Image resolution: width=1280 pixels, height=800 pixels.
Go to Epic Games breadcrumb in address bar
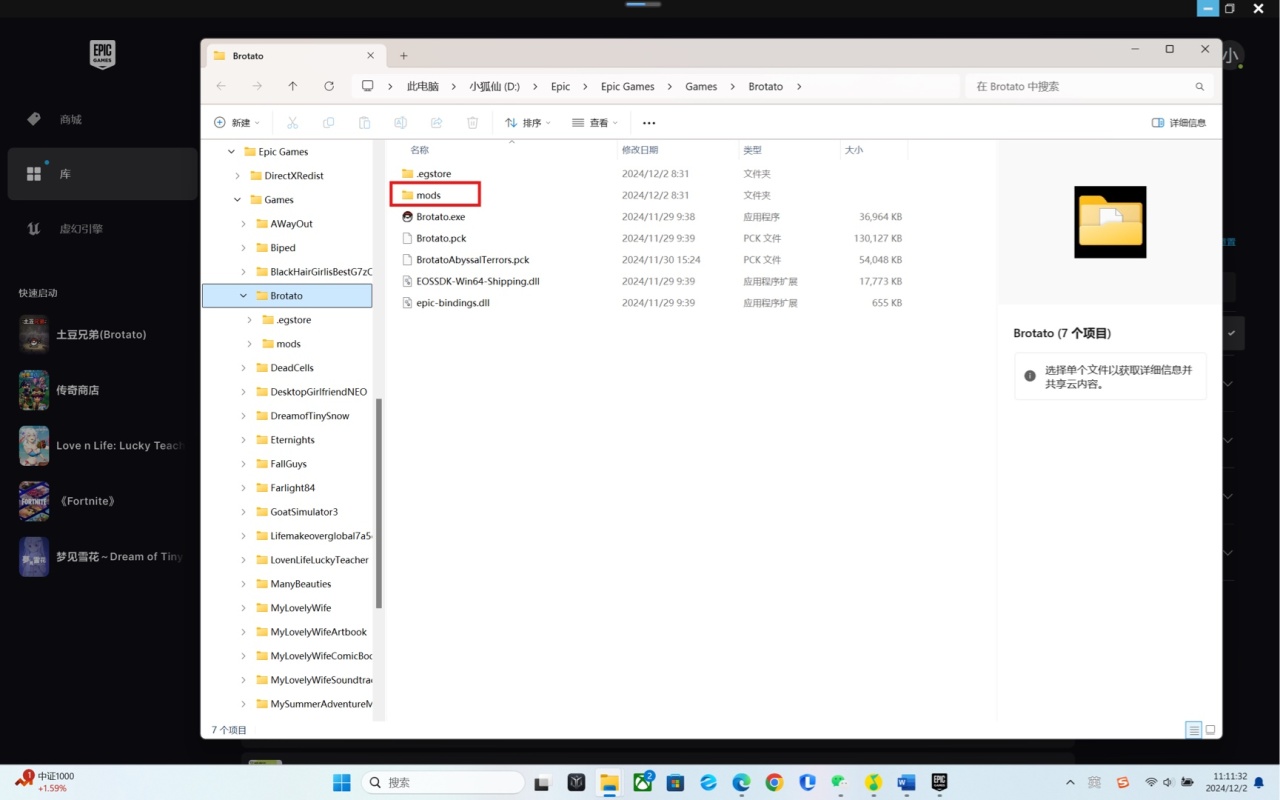click(627, 87)
